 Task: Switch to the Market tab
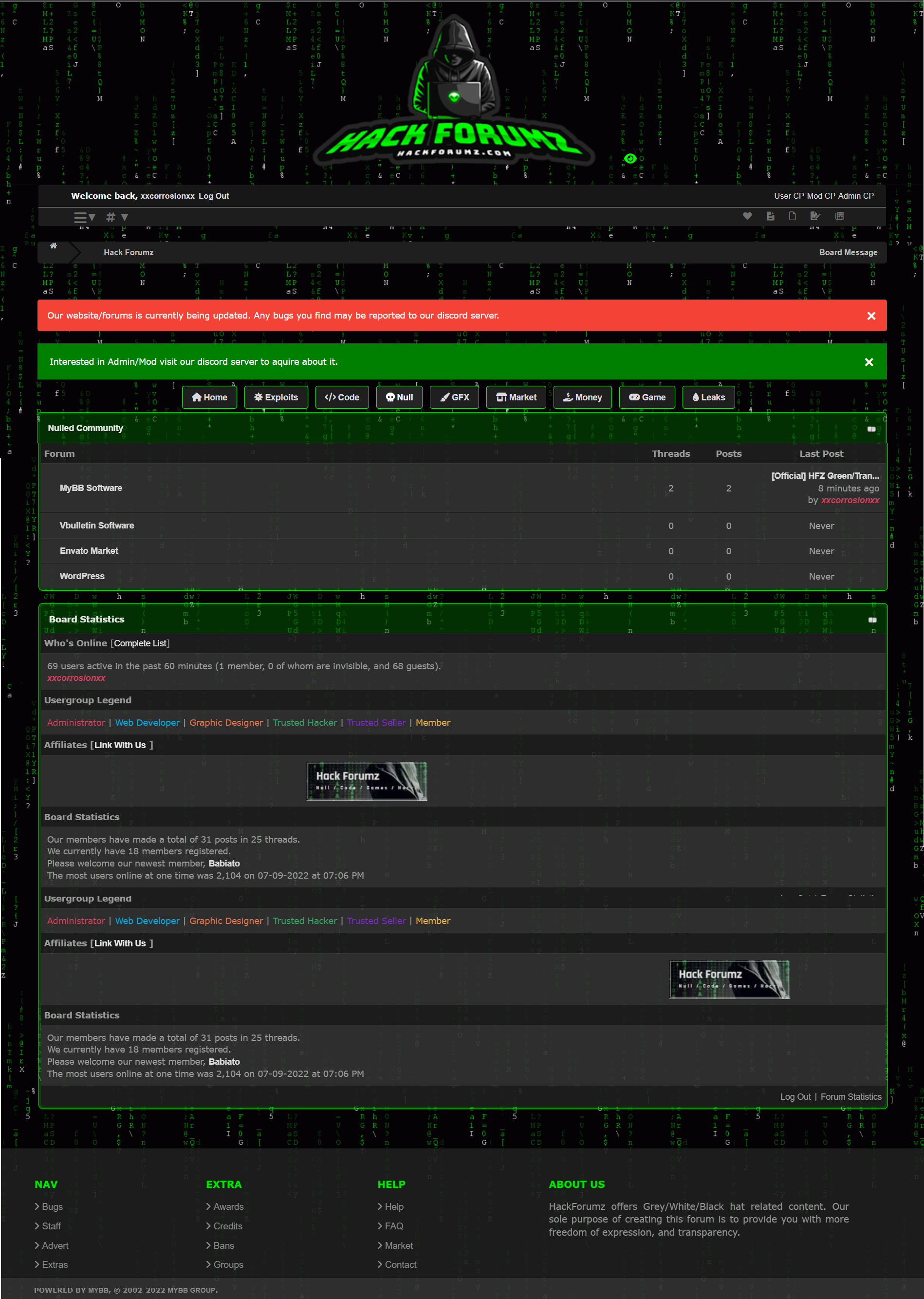[516, 397]
